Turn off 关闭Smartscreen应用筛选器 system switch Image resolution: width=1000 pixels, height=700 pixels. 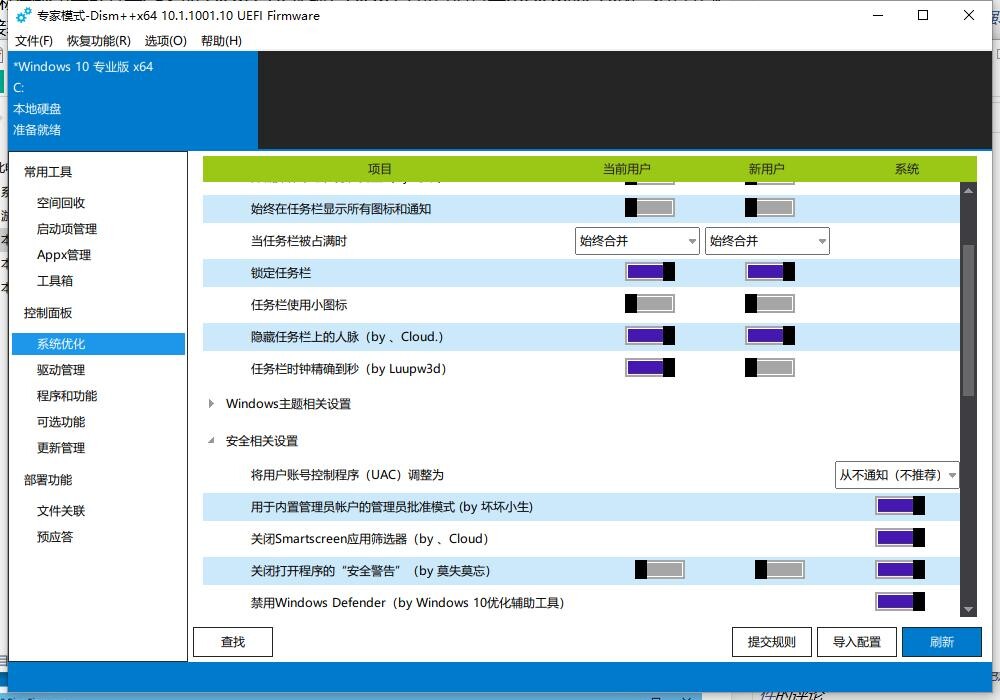coord(900,538)
